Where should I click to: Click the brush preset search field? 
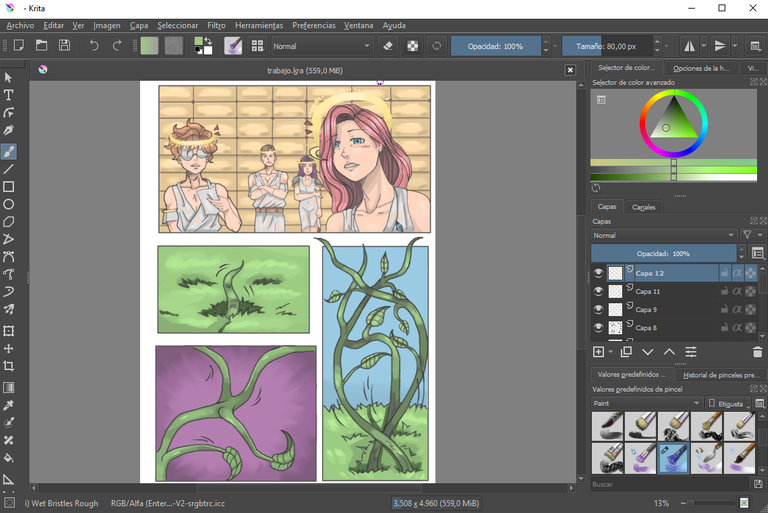tap(669, 484)
